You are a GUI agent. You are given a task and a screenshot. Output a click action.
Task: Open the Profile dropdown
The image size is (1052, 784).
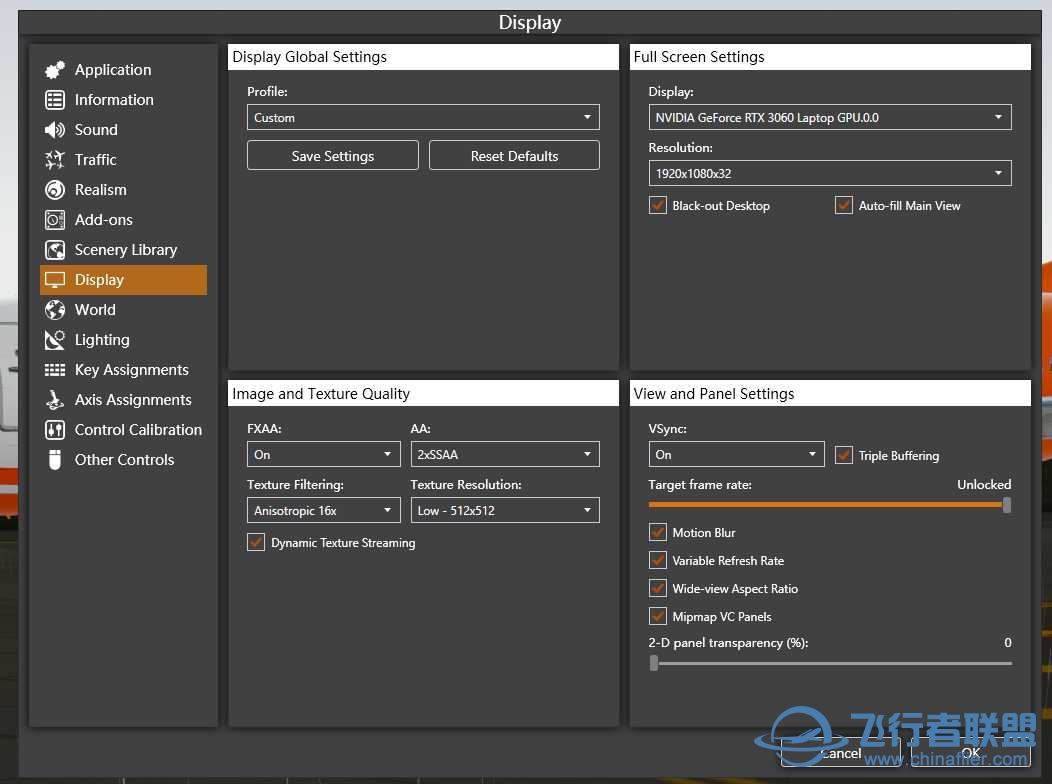pyautogui.click(x=423, y=118)
